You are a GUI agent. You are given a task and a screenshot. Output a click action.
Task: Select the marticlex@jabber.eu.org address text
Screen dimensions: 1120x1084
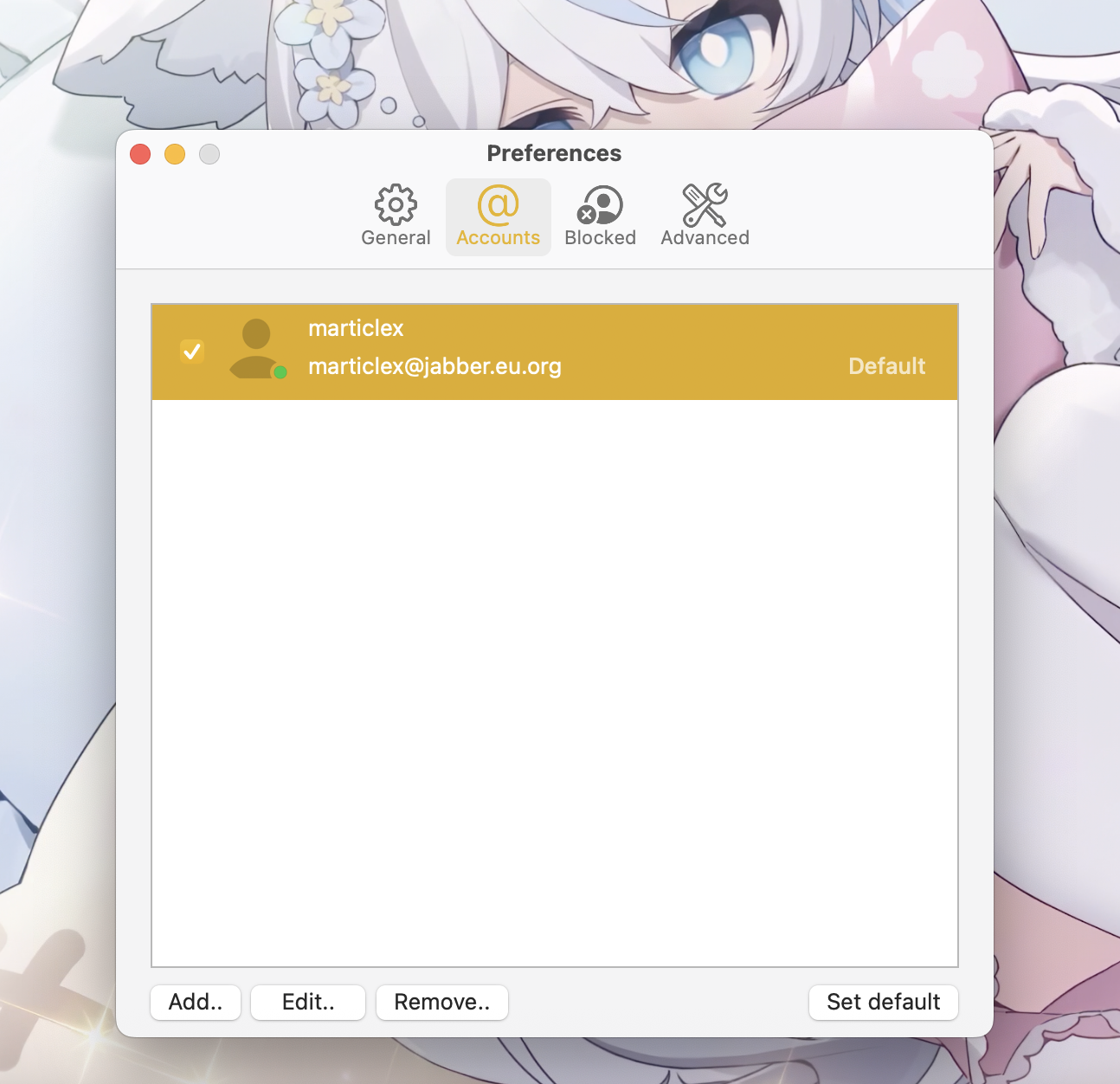tap(434, 367)
